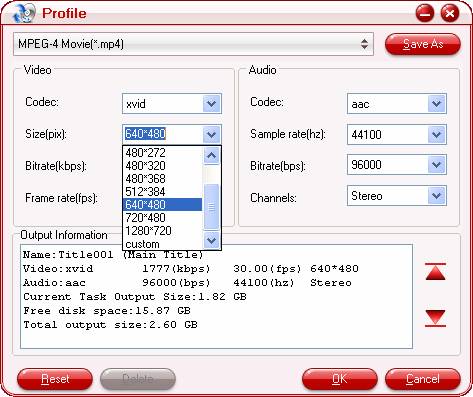Expand the Sample rate 44100 dropdown

pos(436,134)
